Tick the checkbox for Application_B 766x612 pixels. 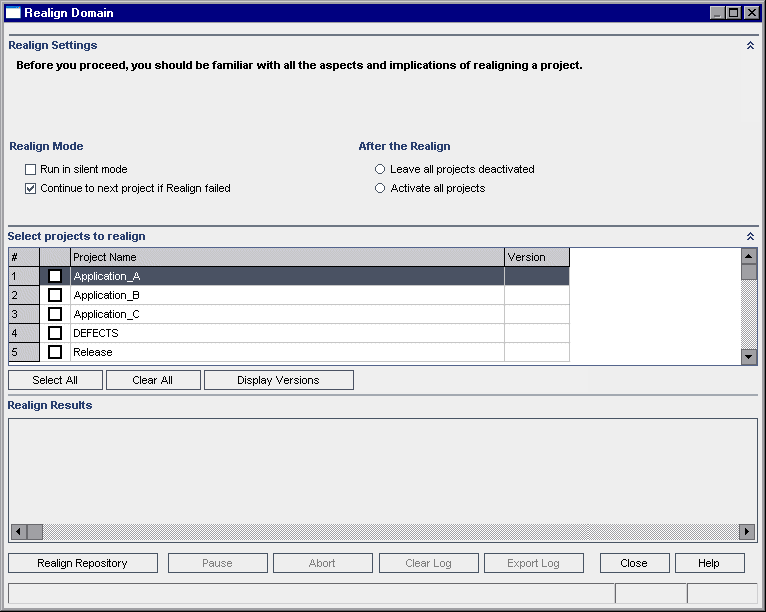pyautogui.click(x=55, y=295)
